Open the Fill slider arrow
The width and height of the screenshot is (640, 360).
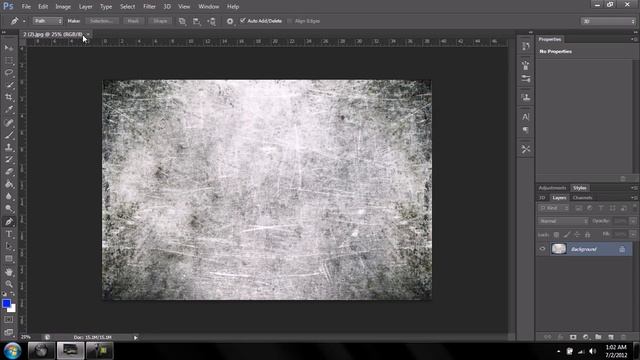coord(633,235)
